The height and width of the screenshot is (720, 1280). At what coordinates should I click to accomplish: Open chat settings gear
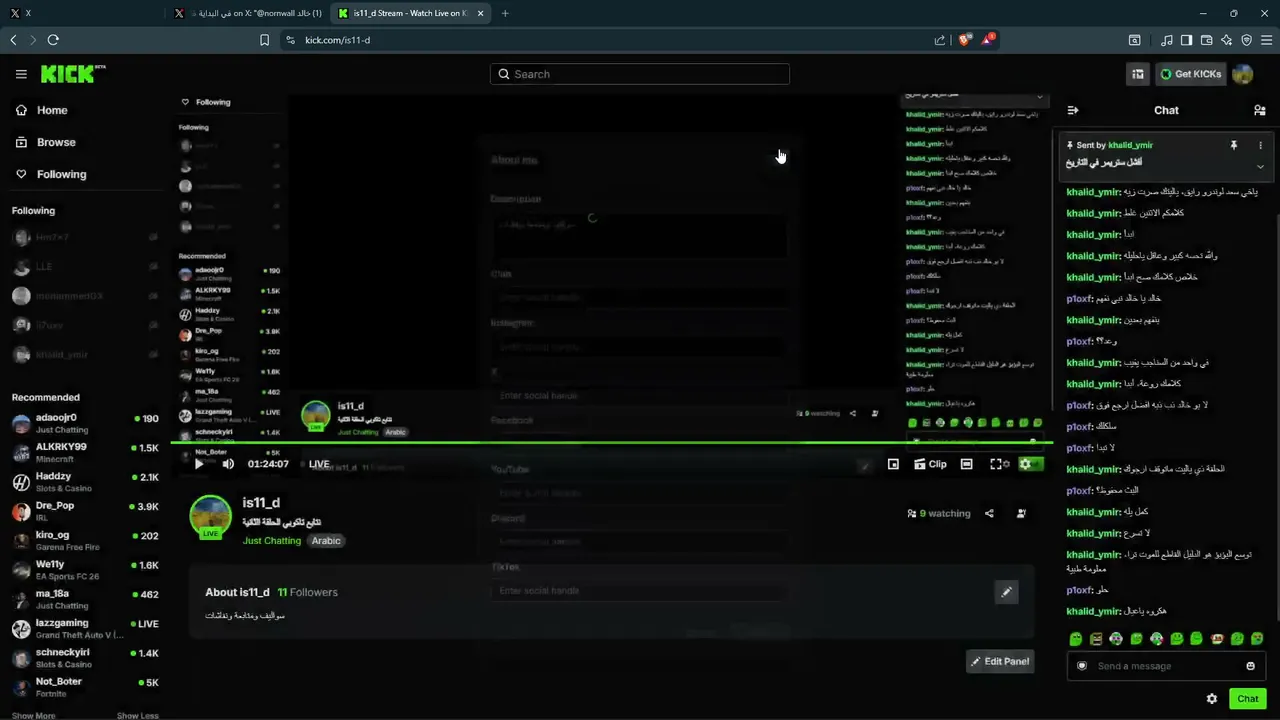click(x=1212, y=699)
